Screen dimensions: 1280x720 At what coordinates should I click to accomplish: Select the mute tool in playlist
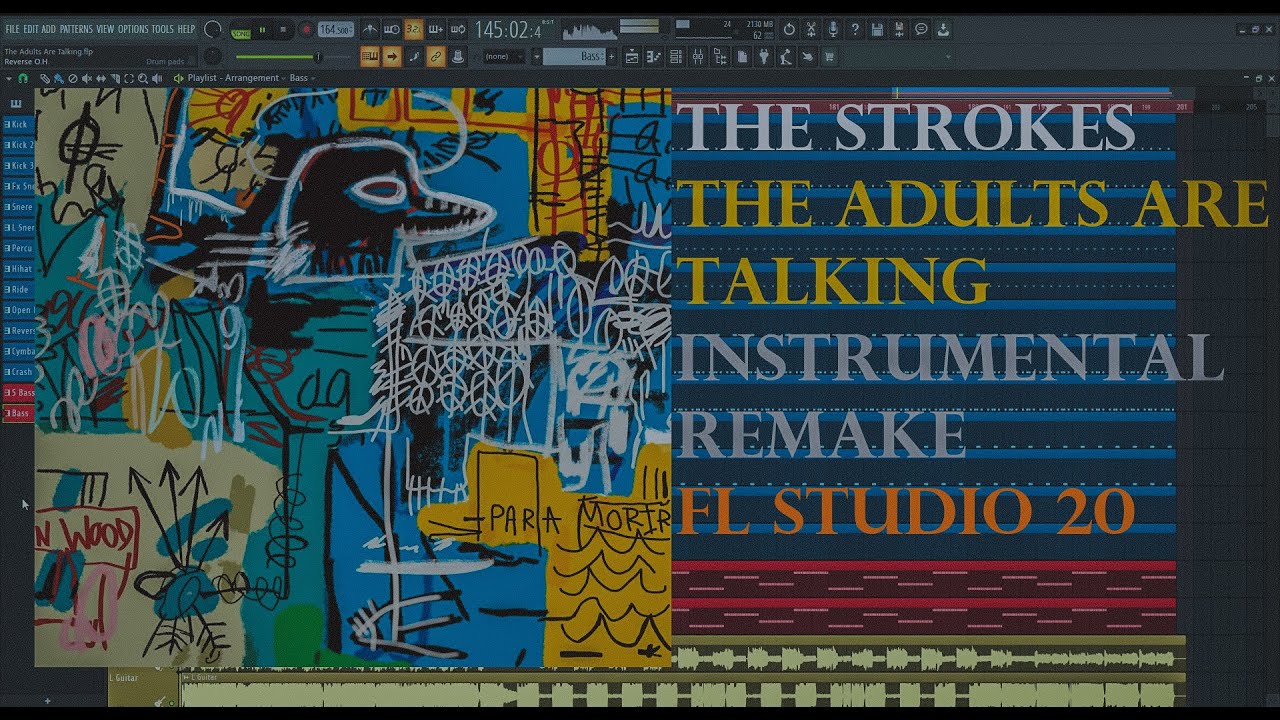[87, 78]
